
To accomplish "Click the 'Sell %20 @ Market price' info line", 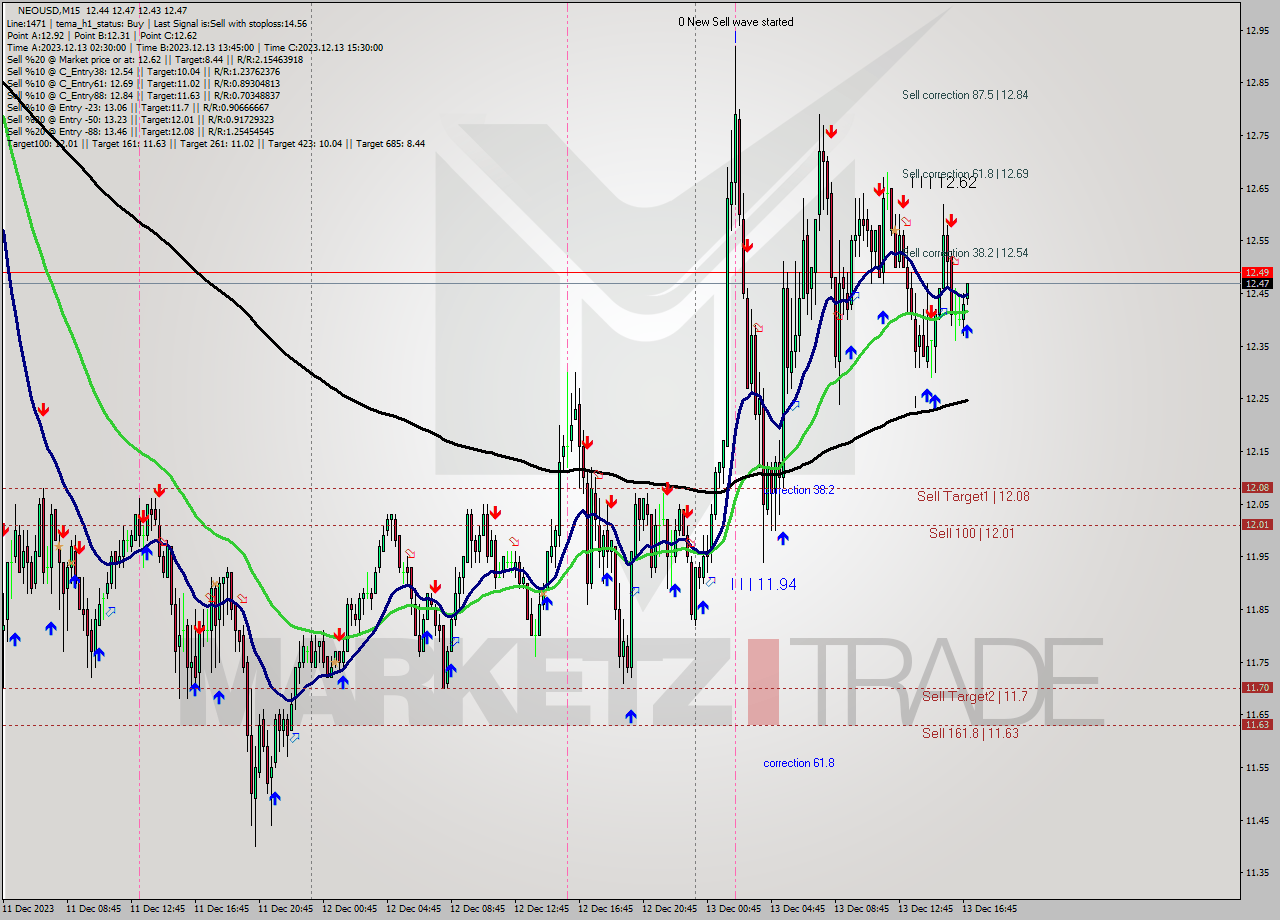I will (x=154, y=59).
